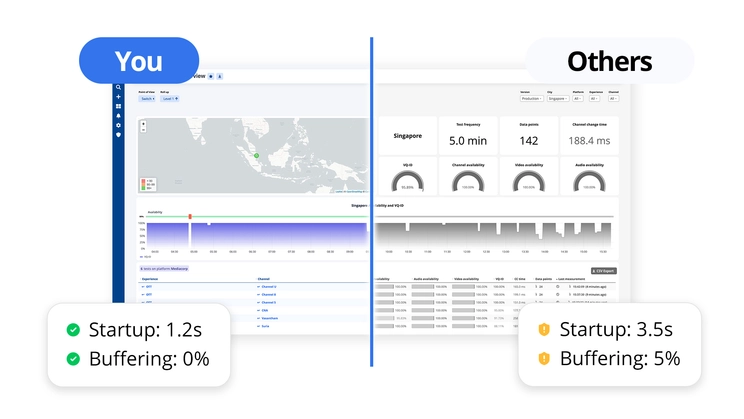This screenshot has width=744, height=419.
Task: Click the Data points 142 card
Action: click(x=529, y=135)
